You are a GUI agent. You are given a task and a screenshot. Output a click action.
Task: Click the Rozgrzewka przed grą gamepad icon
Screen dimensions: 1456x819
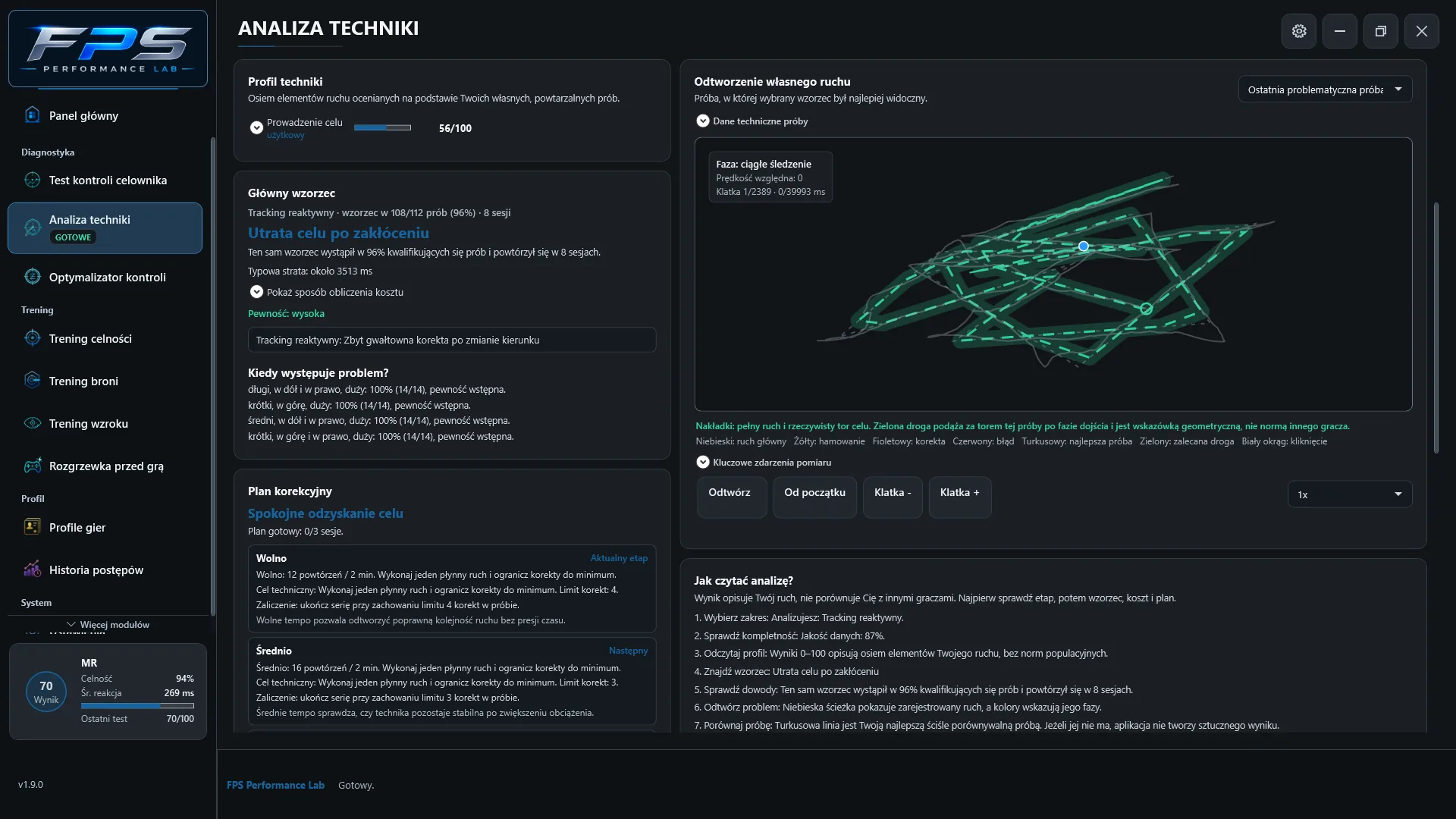pyautogui.click(x=32, y=466)
